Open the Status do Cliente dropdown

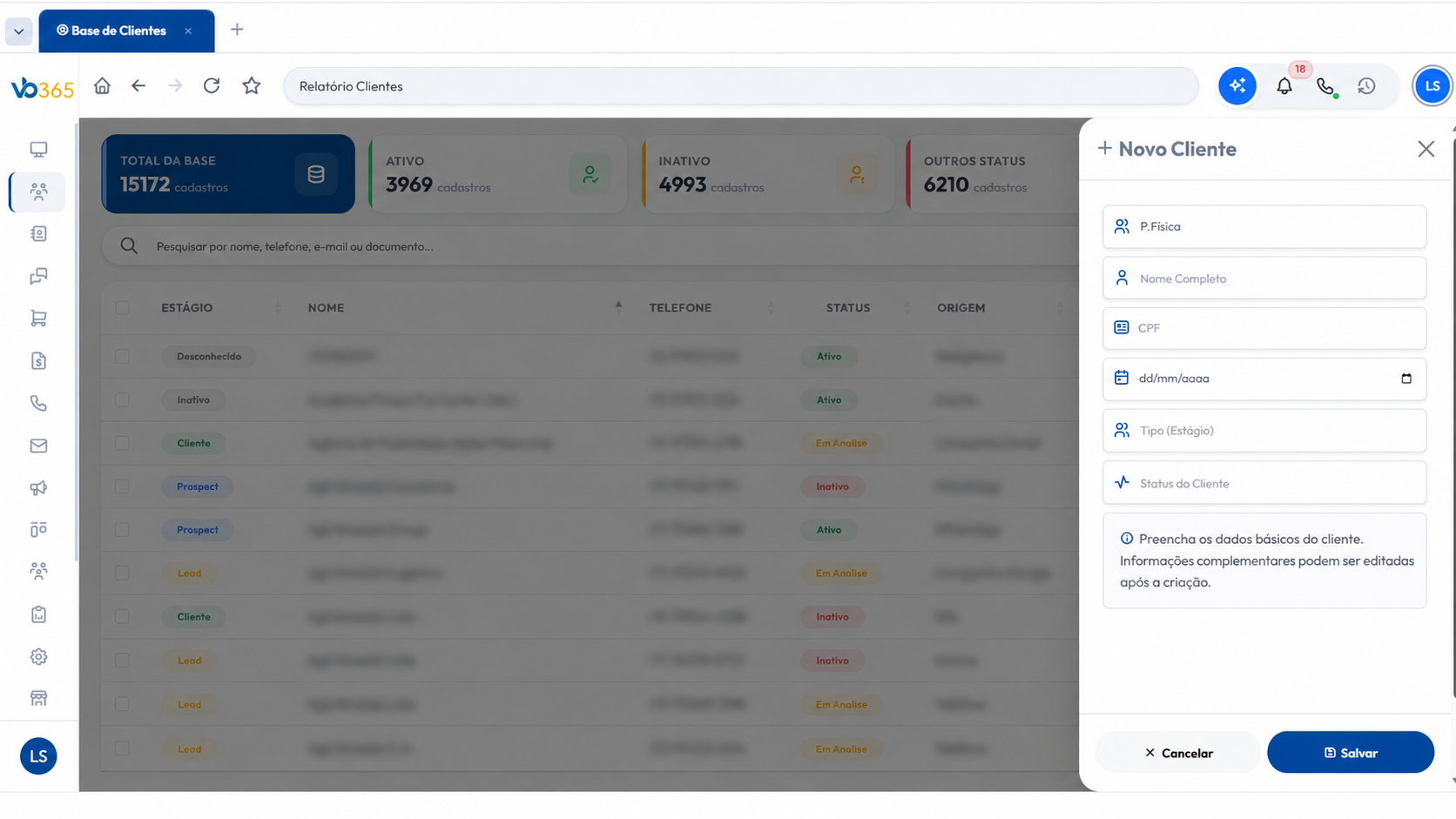click(1264, 483)
